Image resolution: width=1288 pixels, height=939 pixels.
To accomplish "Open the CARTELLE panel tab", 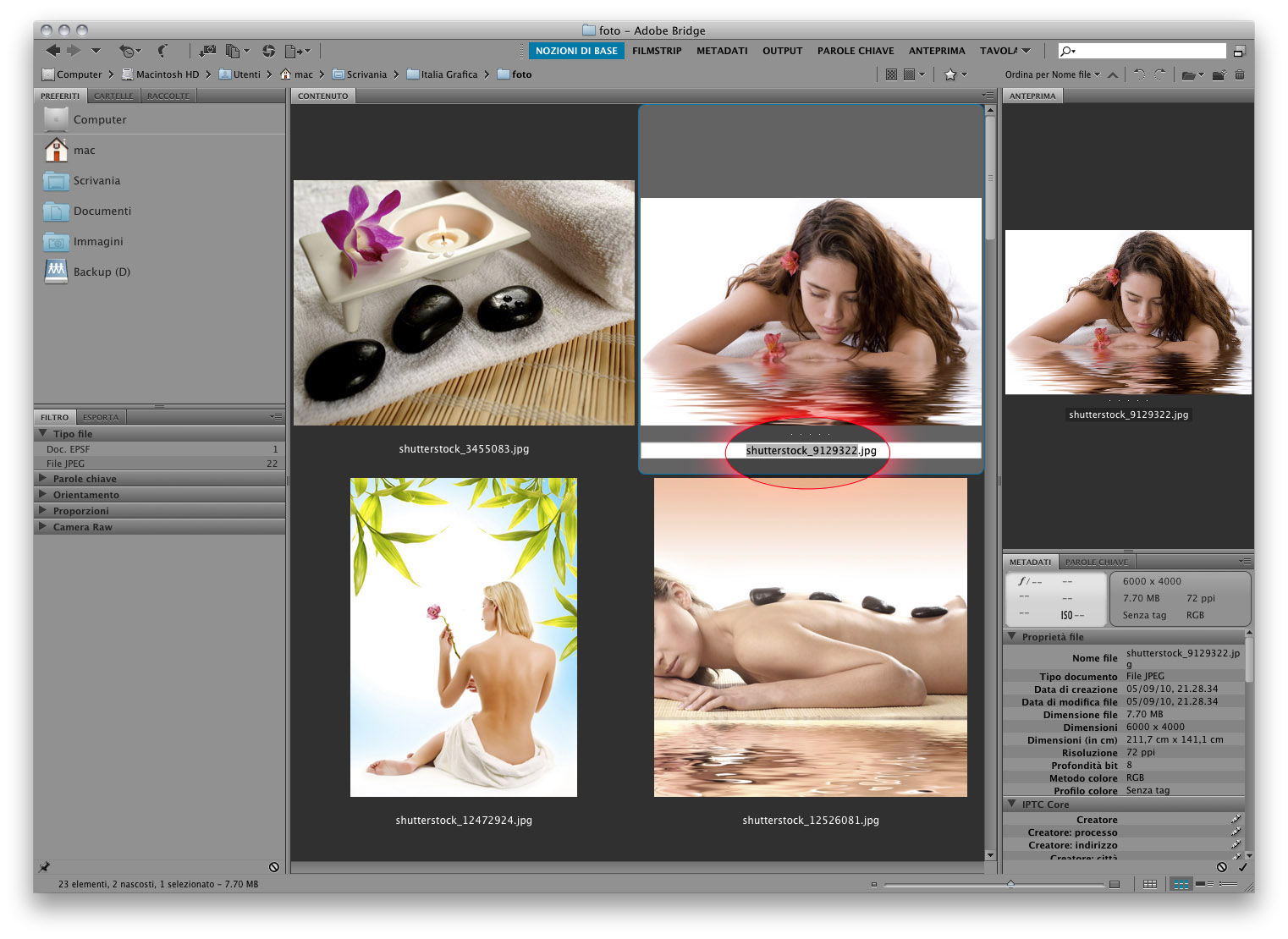I will [113, 96].
